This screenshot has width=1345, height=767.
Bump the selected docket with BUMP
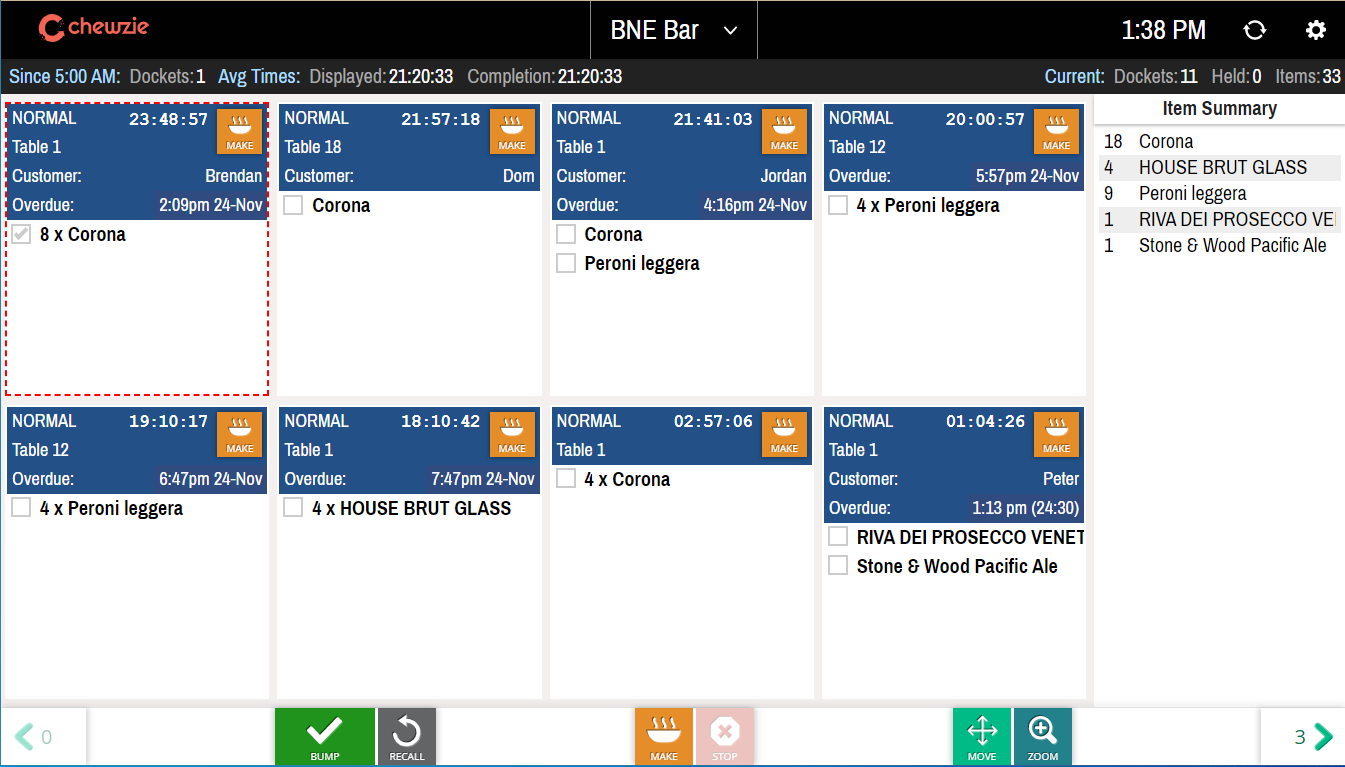pos(325,738)
